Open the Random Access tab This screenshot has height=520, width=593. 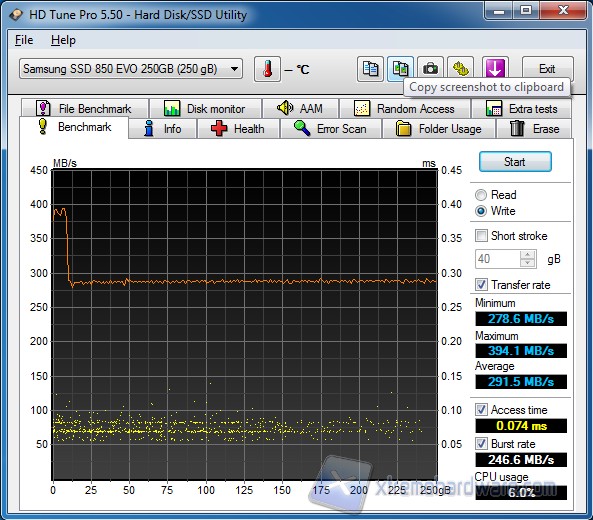pyautogui.click(x=405, y=109)
